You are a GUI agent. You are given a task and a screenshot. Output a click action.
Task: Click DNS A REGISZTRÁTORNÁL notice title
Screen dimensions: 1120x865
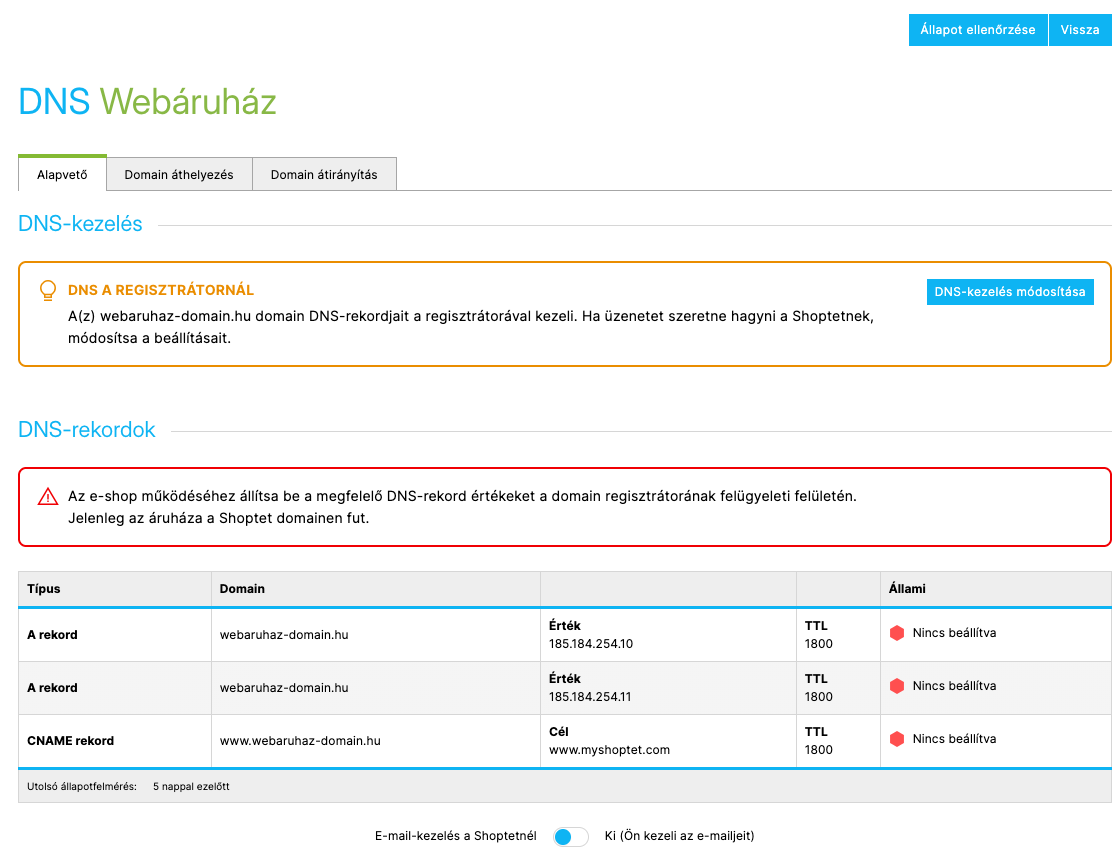161,290
